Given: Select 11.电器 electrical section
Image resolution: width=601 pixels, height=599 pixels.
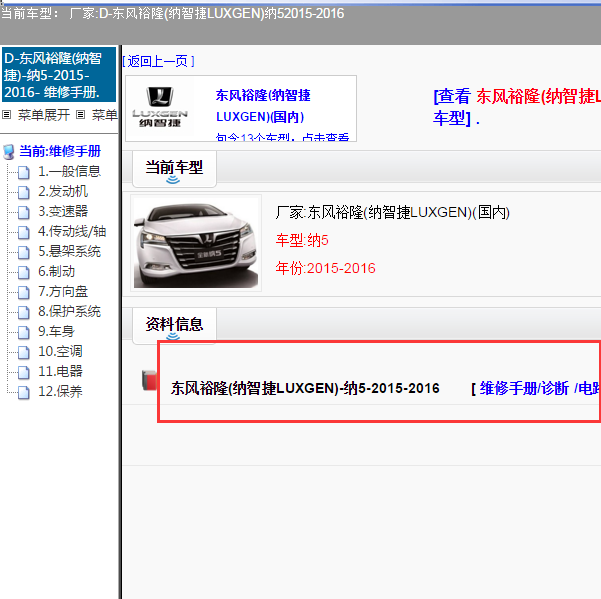Looking at the screenshot, I should [x=60, y=371].
